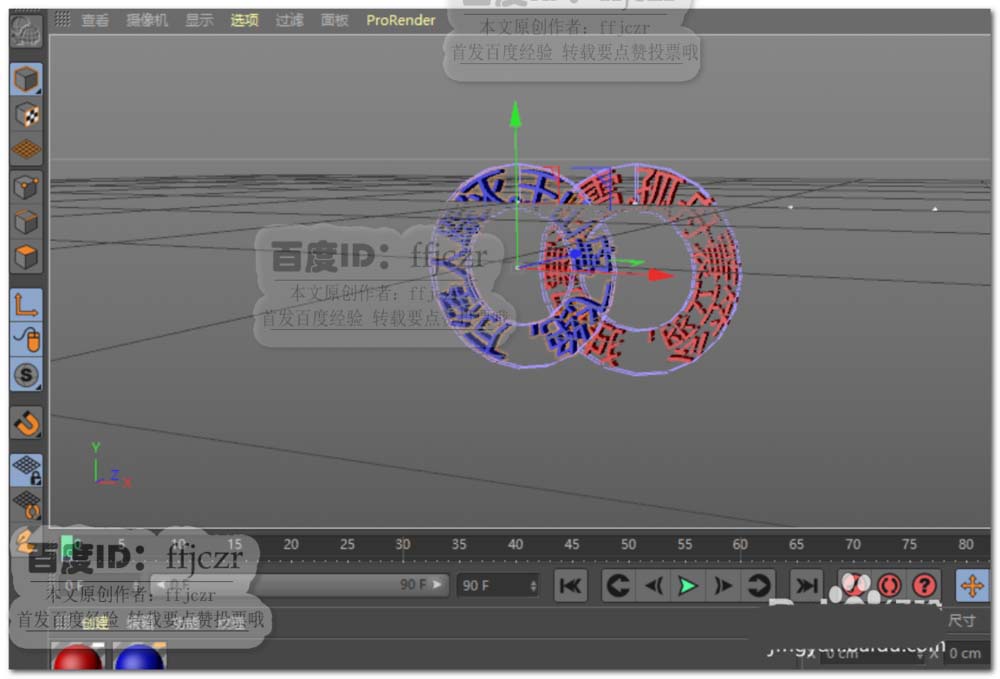
Task: Open the 面板 viewport menu
Action: [334, 20]
